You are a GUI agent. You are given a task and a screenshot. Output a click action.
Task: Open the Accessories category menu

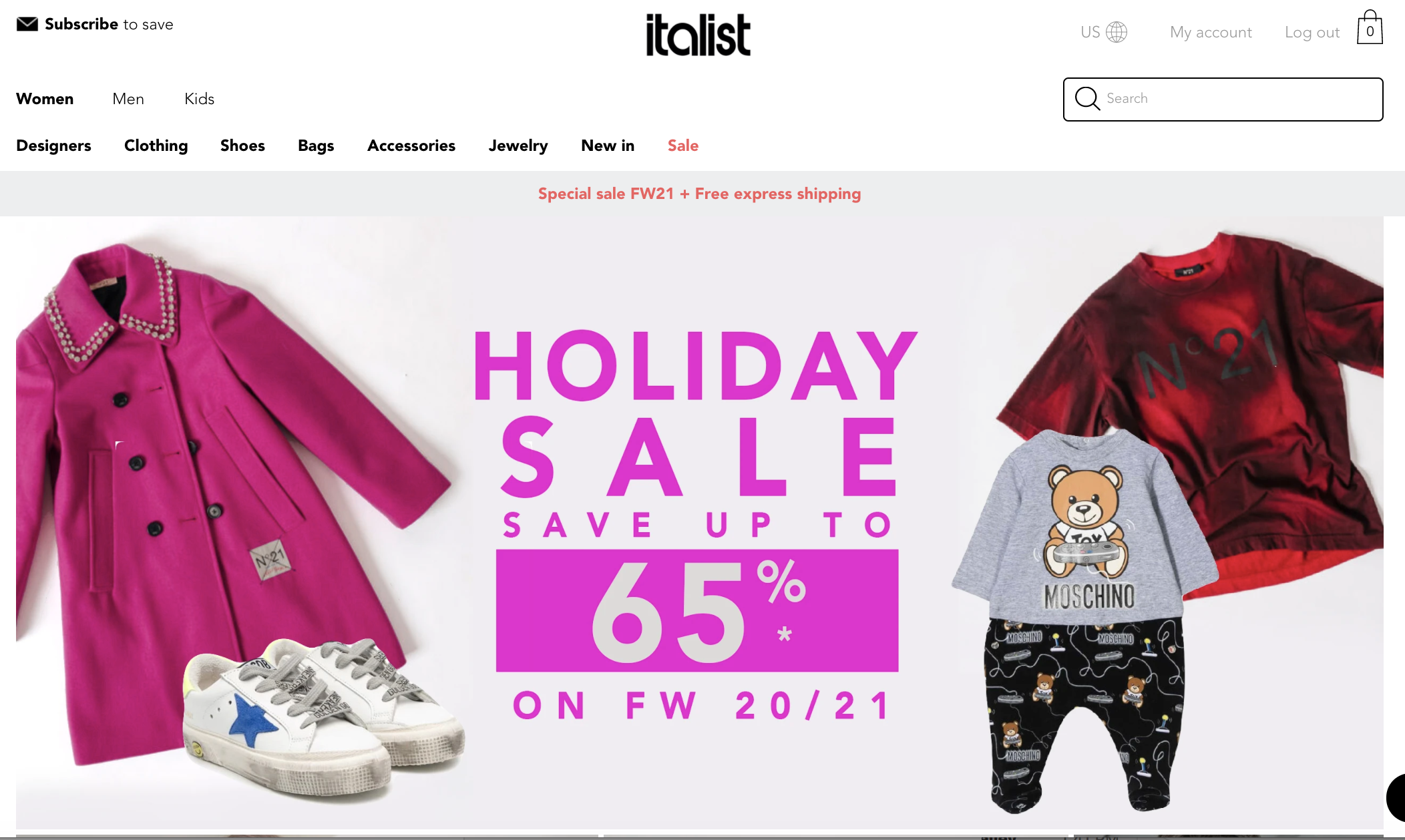[x=411, y=146]
